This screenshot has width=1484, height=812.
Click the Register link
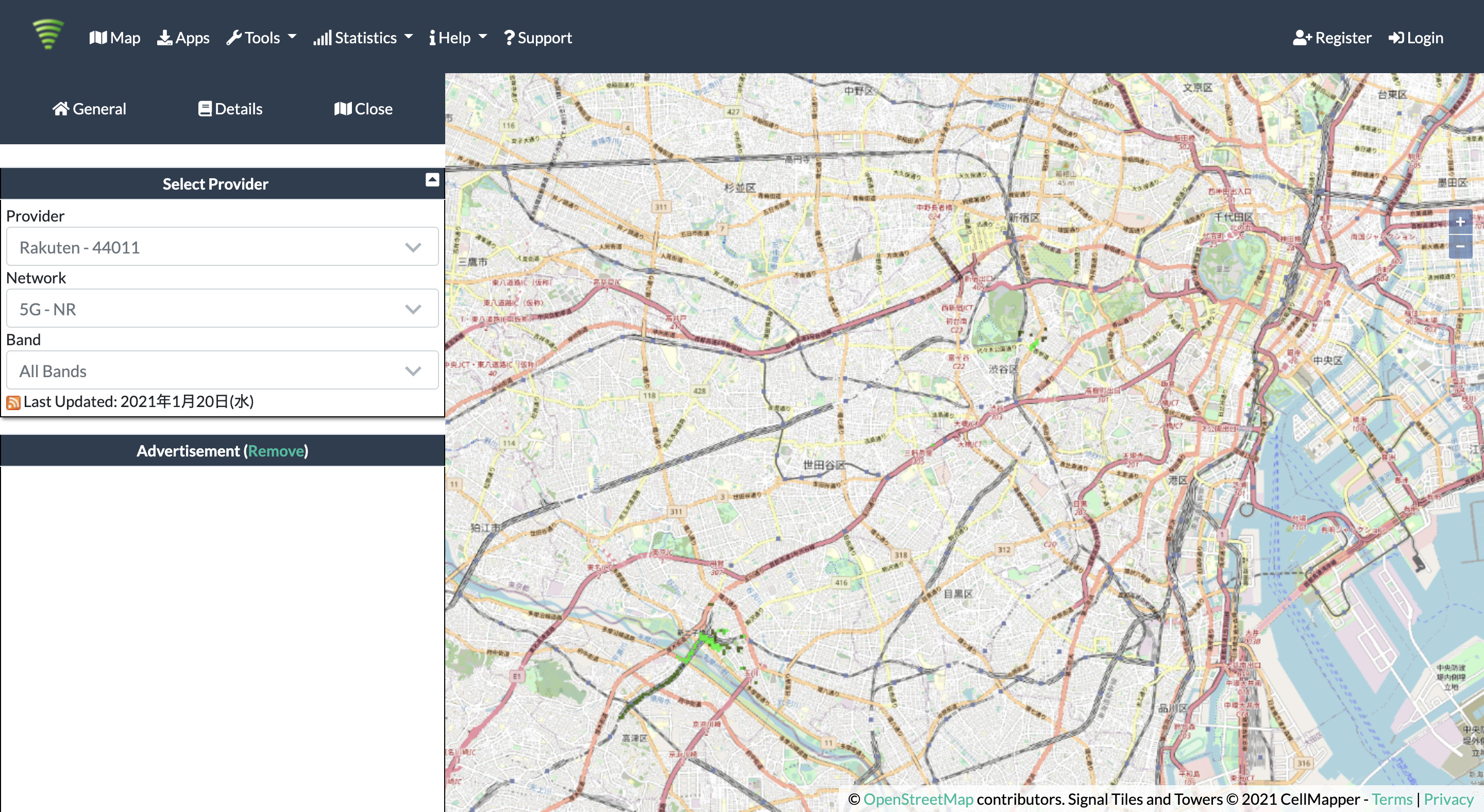click(x=1332, y=38)
